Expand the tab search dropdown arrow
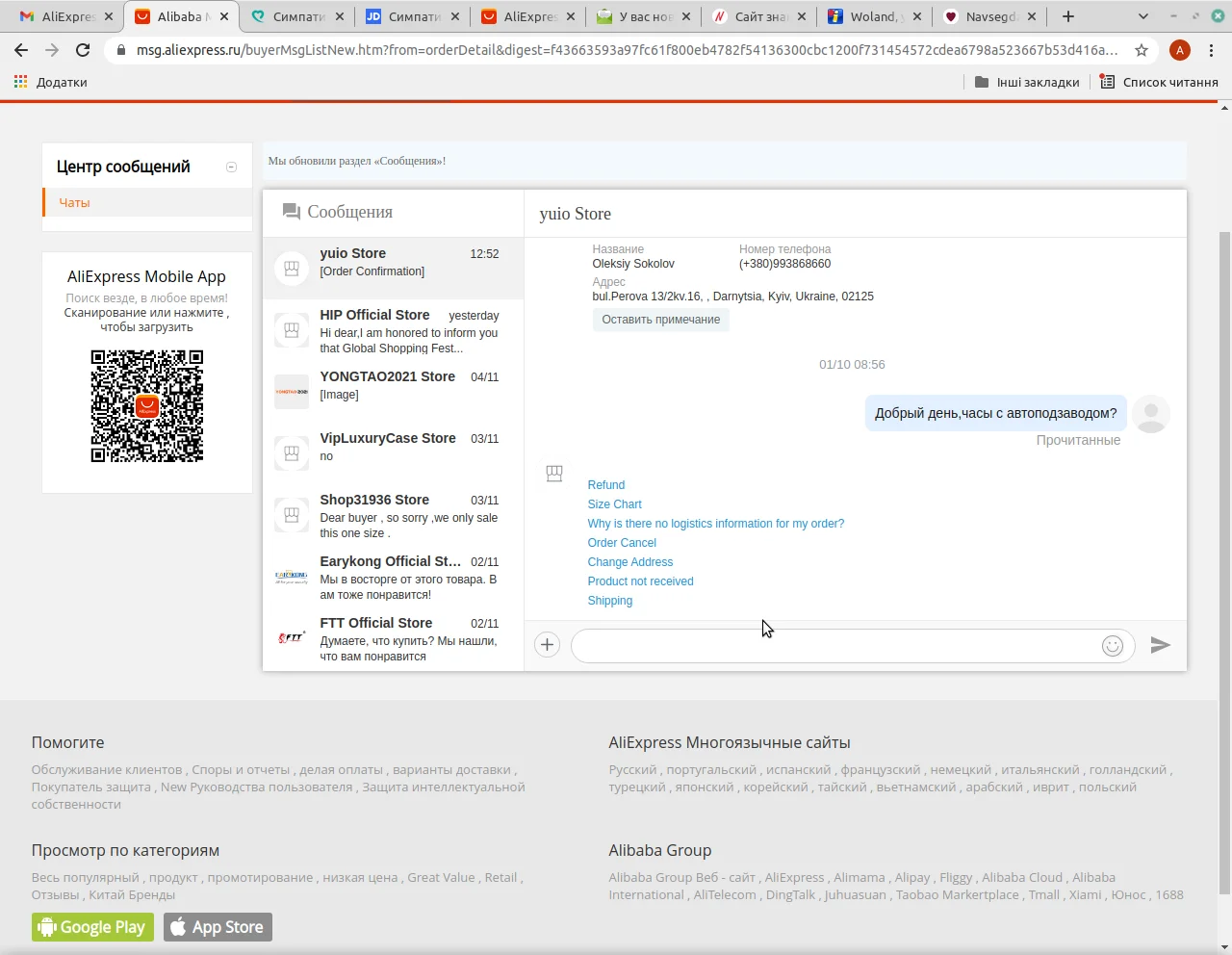 tap(1142, 16)
